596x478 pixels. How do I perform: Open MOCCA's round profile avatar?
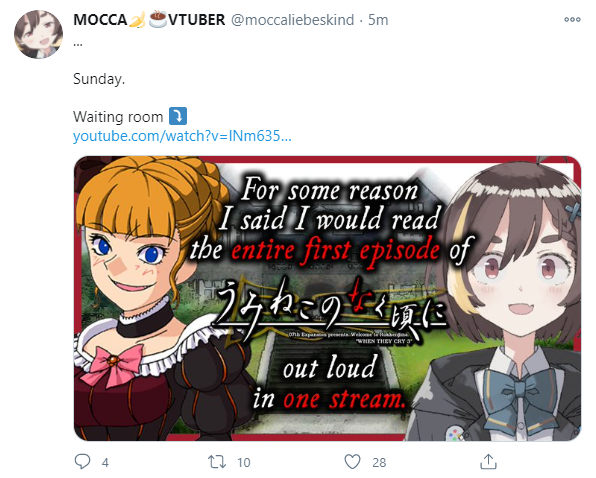[38, 35]
